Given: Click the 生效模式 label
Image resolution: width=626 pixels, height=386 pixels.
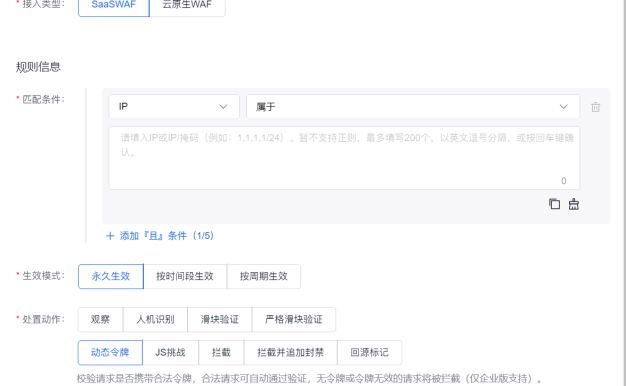Looking at the screenshot, I should [44, 276].
